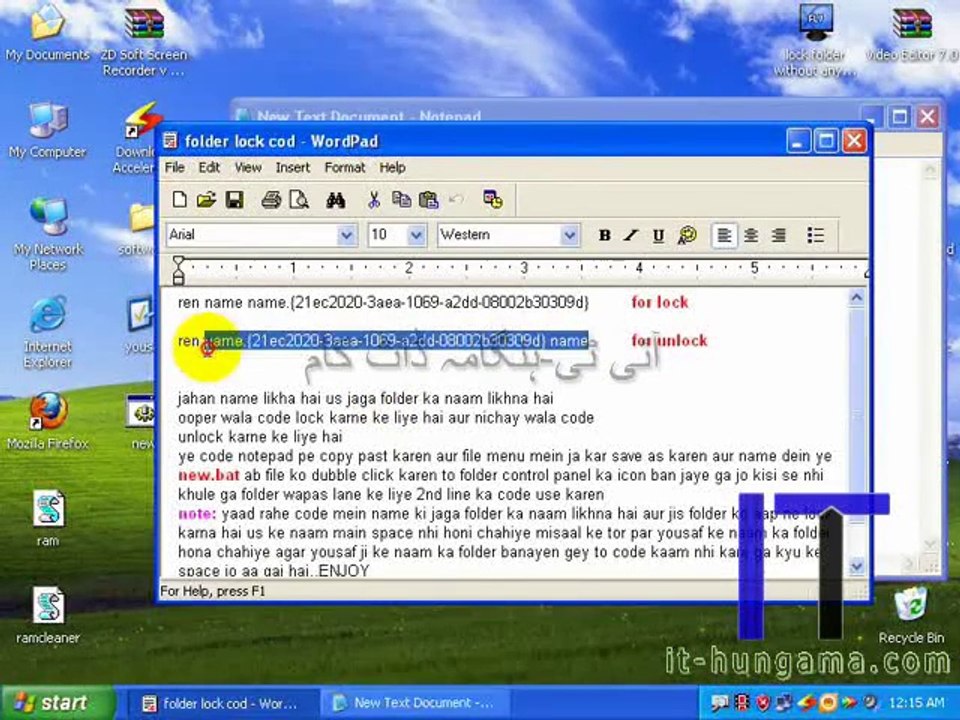Viewport: 960px width, 720px height.
Task: Open the File menu in WordPad
Action: (x=174, y=168)
